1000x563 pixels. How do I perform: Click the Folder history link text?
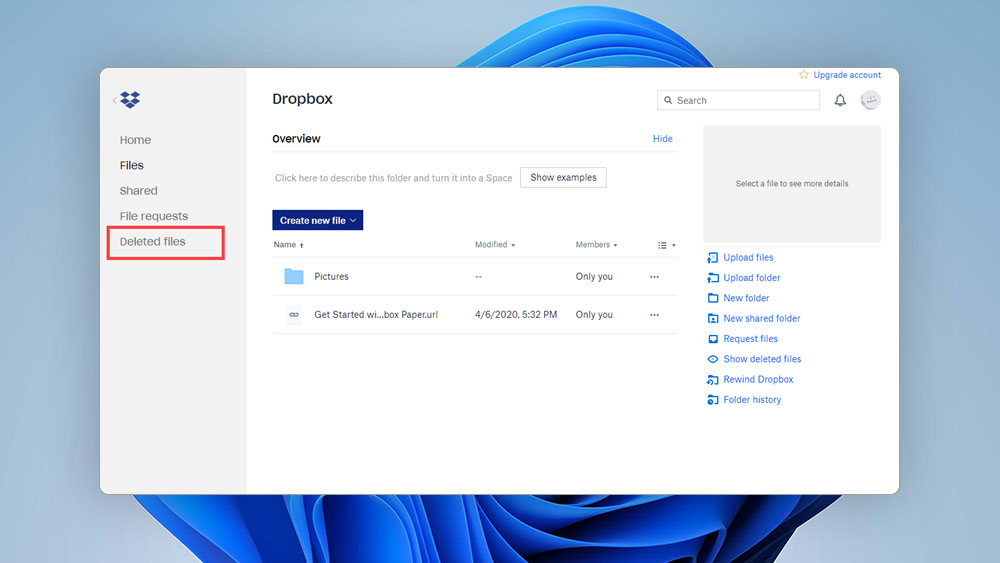point(752,400)
